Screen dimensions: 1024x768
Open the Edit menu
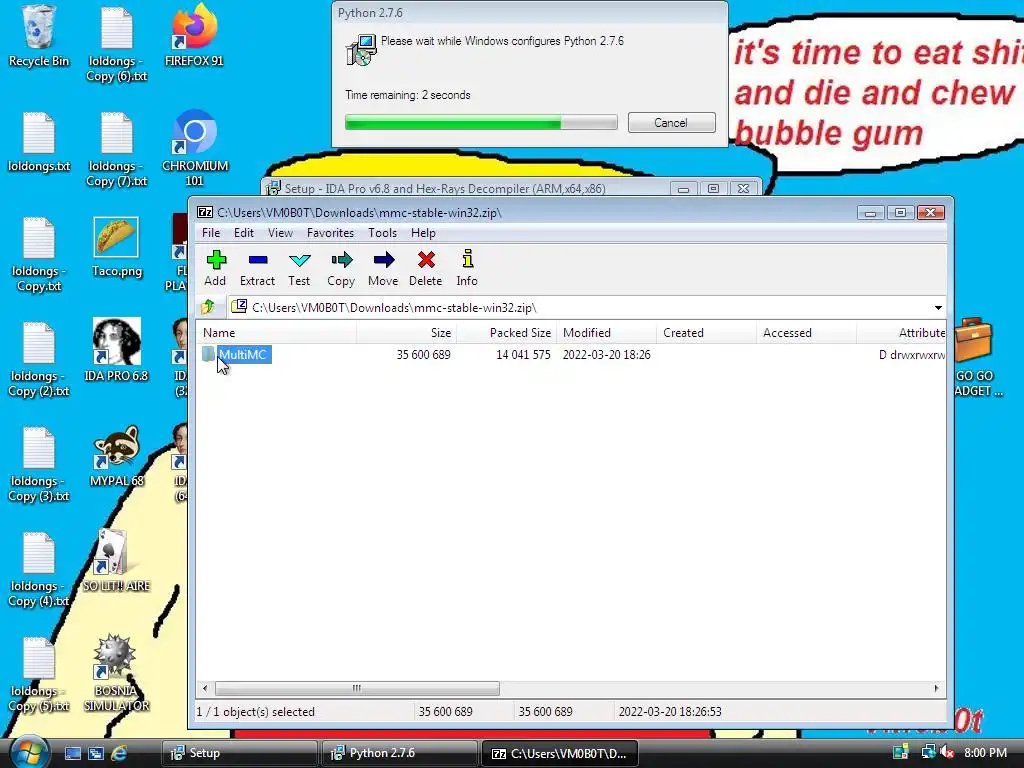tap(244, 233)
